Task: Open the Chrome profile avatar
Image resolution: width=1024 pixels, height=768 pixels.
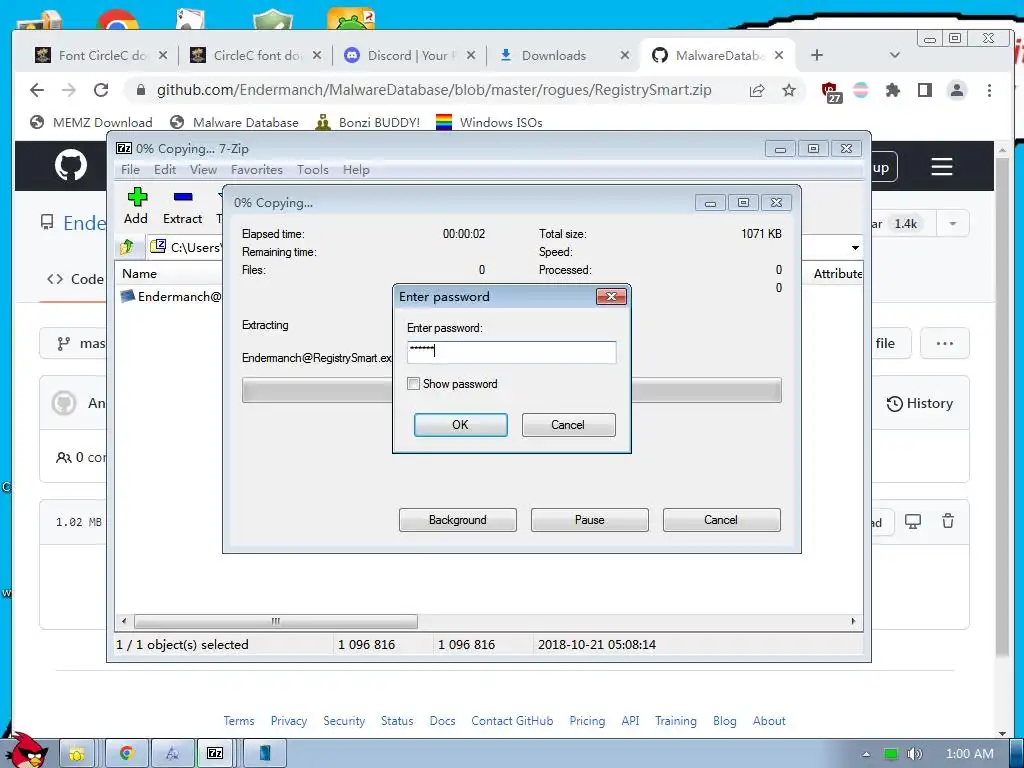Action: tap(957, 90)
